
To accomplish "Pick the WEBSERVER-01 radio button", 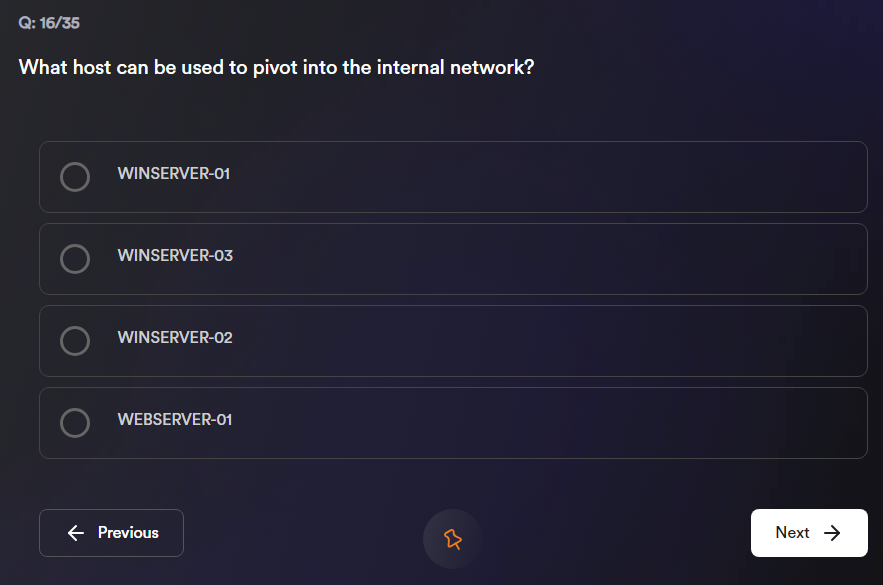I will click(75, 423).
